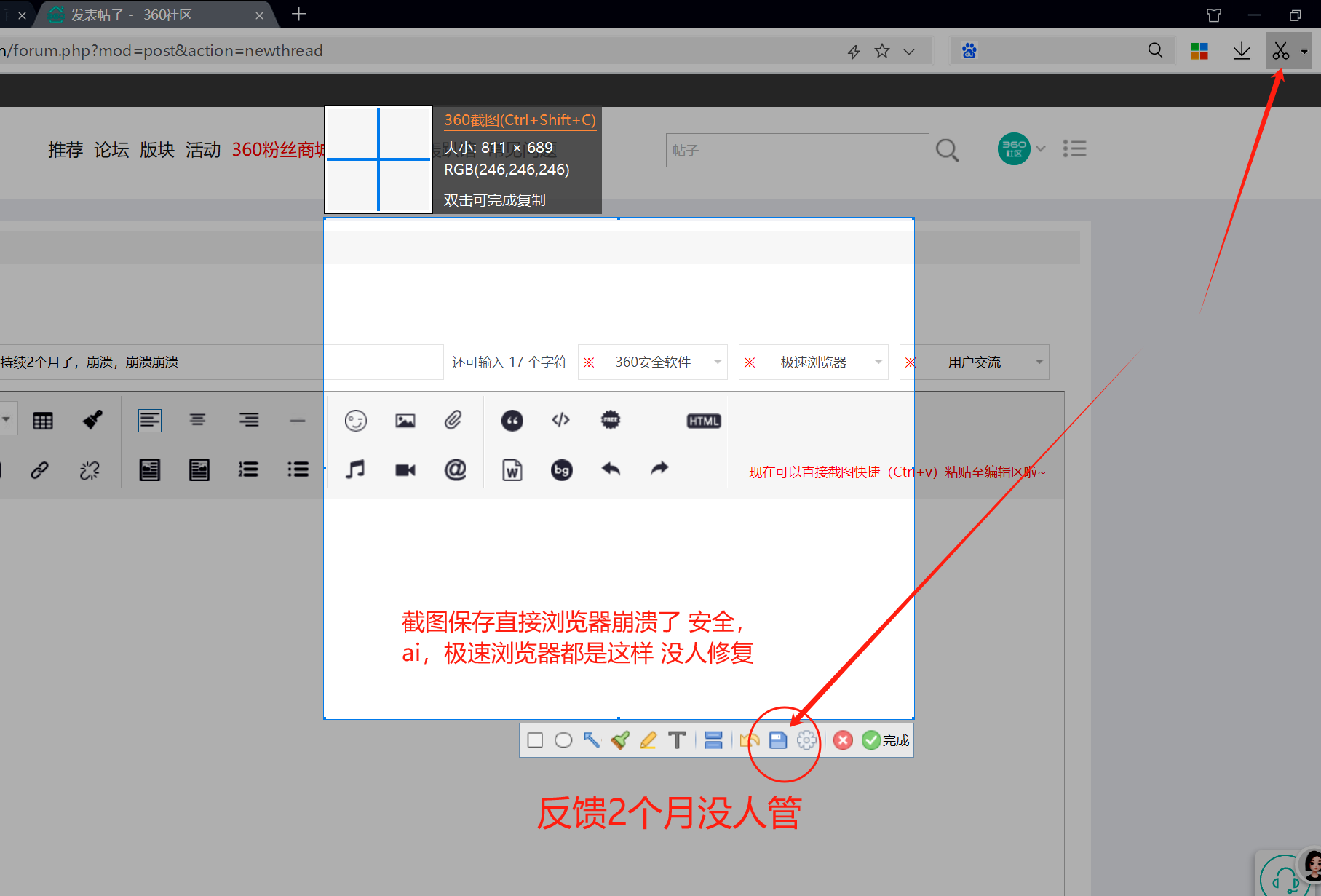1321x896 pixels.
Task: Click inside the 帖子 search field
Action: [x=793, y=150]
